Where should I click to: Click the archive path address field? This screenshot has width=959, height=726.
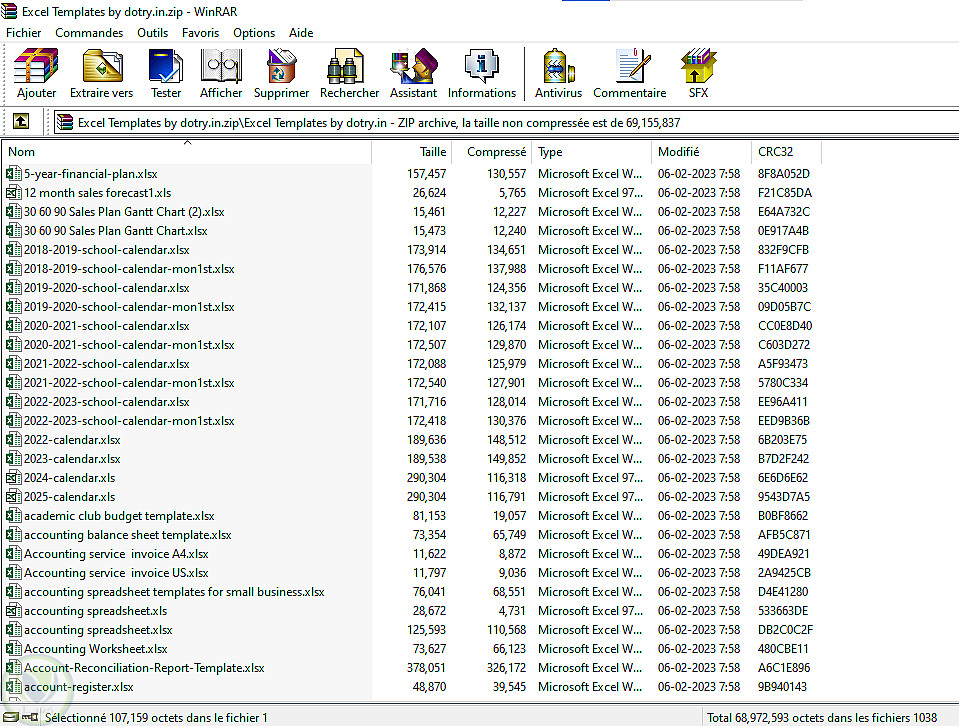pyautogui.click(x=506, y=122)
